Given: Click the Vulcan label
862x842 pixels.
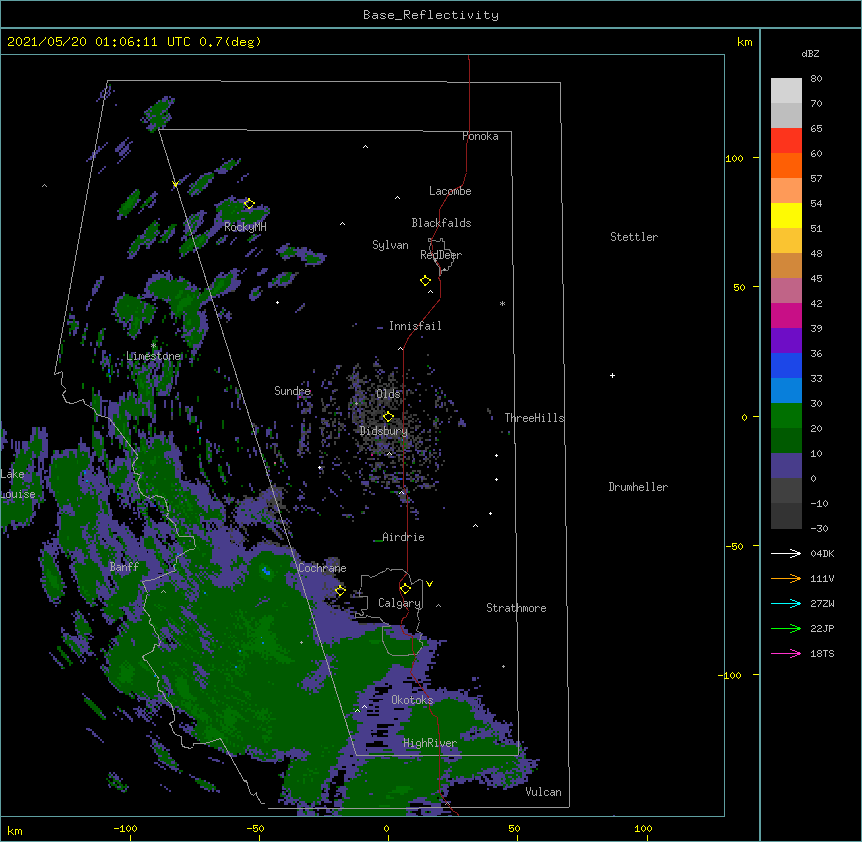Looking at the screenshot, I should click(543, 792).
